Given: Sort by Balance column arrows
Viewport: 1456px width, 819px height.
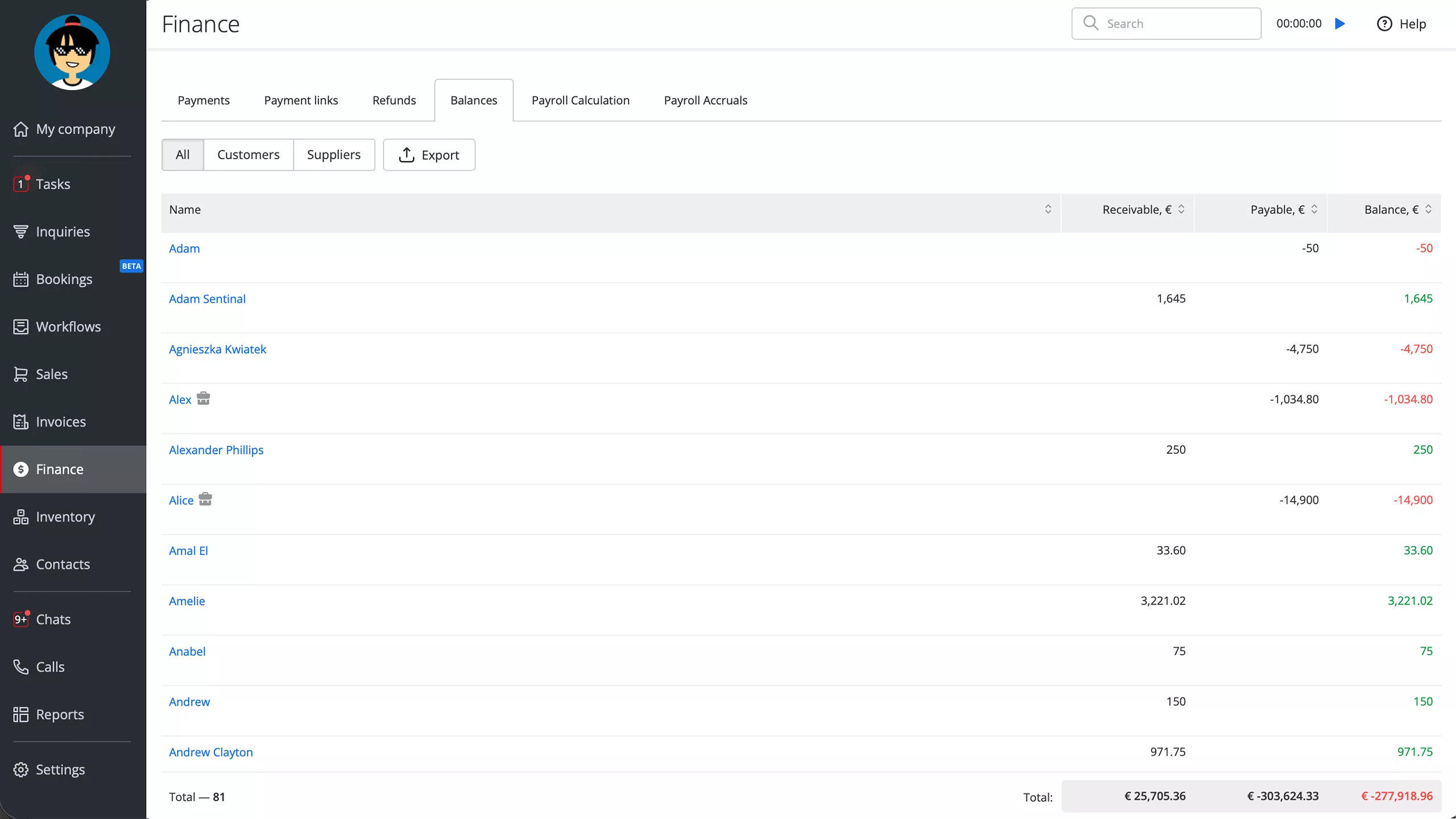Looking at the screenshot, I should 1428,209.
